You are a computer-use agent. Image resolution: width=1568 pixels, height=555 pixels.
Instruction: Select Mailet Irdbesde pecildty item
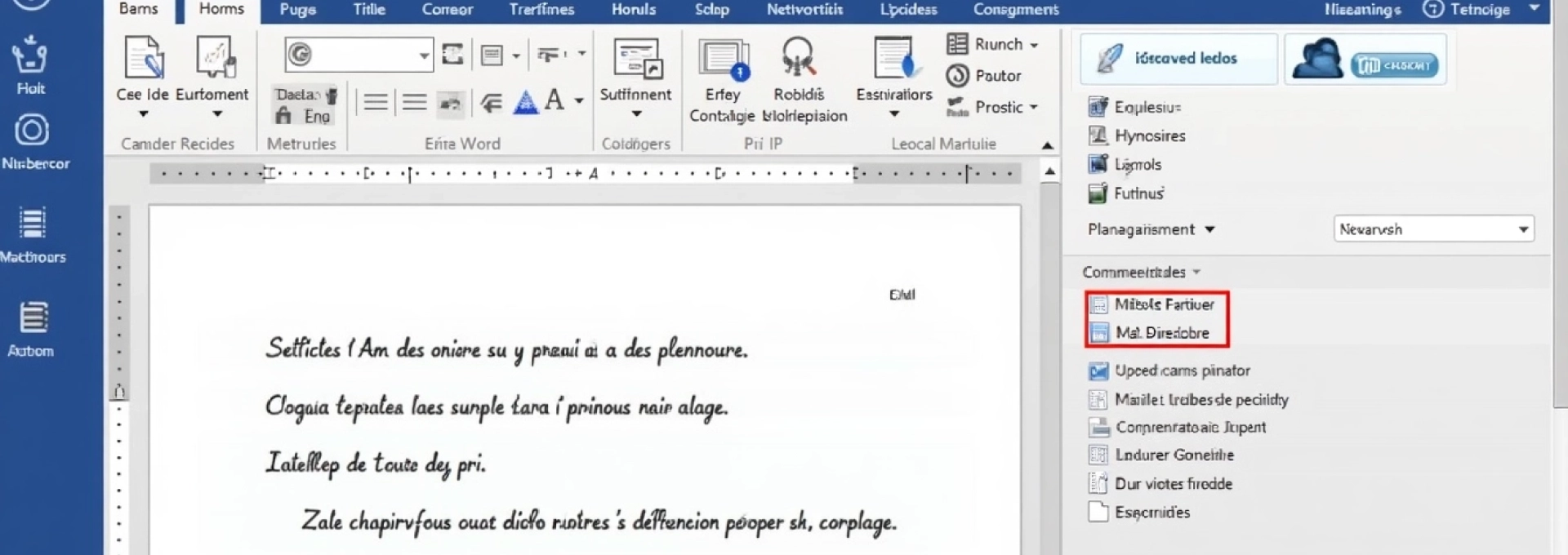[1188, 400]
